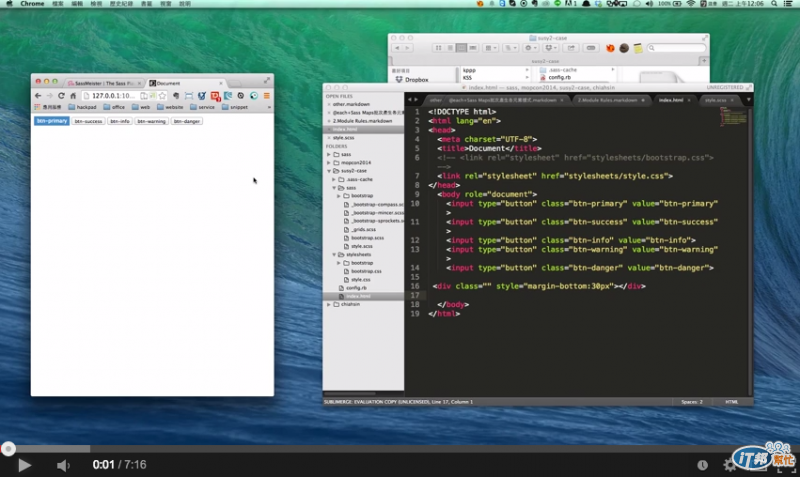Viewport: 800px width, 477px height.
Task: Select Dropbox in Finder sidebar
Action: click(412, 80)
